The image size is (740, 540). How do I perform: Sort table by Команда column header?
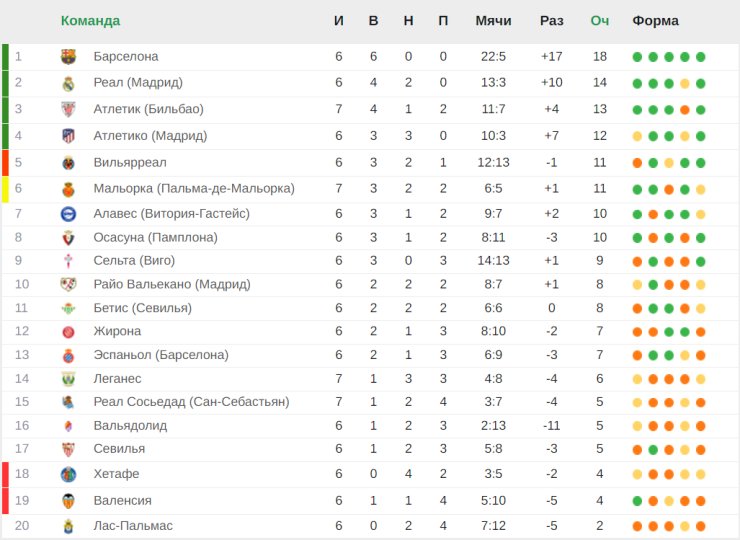click(90, 21)
